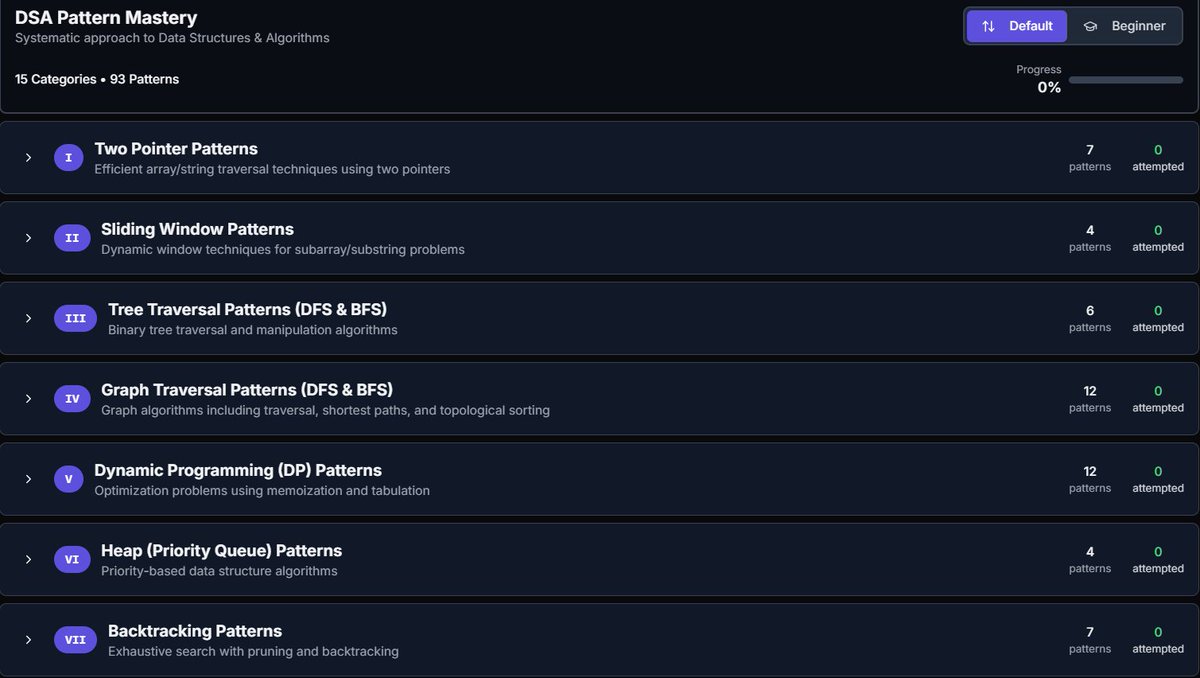Screen dimensions: 1200x678
Task: Click the roman numeral V badge
Action: click(68, 479)
